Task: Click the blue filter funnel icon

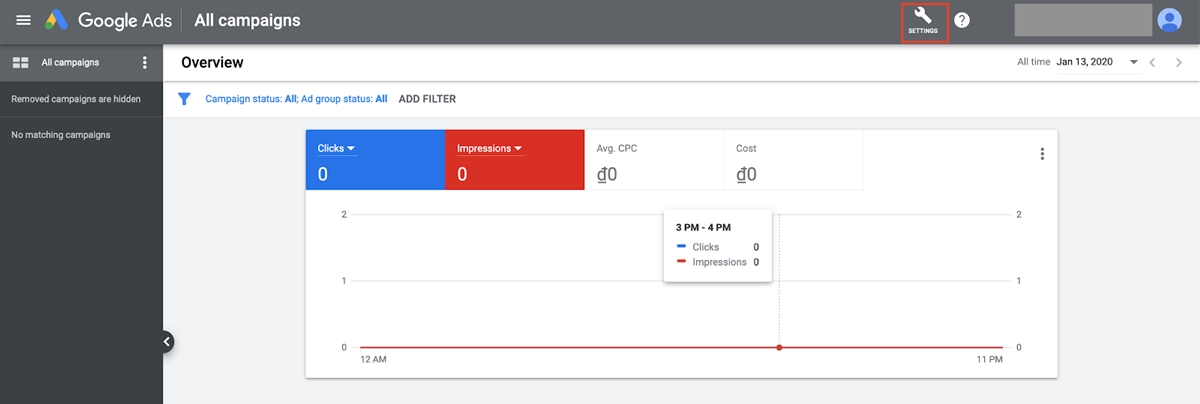Action: coord(184,99)
